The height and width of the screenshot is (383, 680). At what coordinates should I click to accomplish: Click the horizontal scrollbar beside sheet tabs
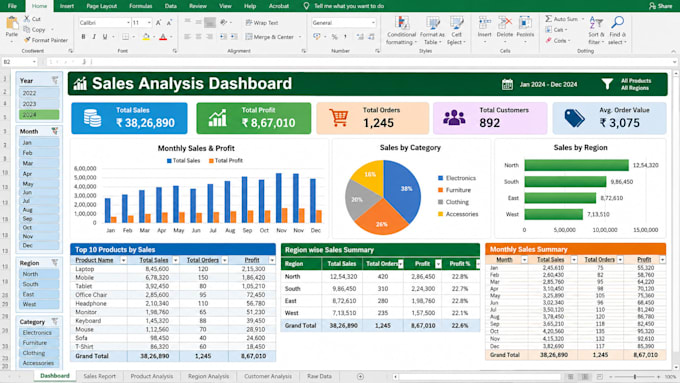point(480,377)
